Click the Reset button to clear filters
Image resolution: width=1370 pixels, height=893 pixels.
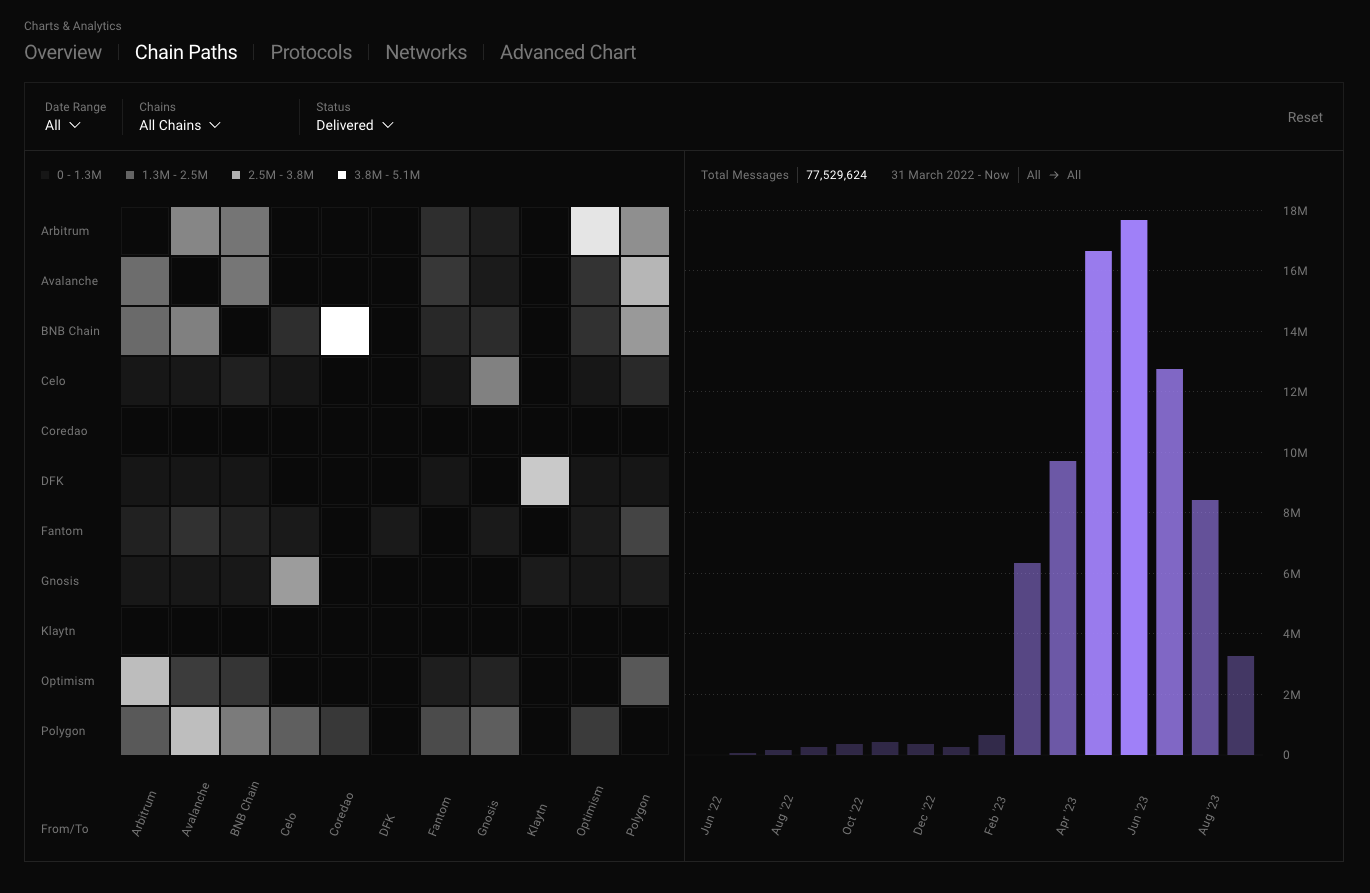[1305, 117]
